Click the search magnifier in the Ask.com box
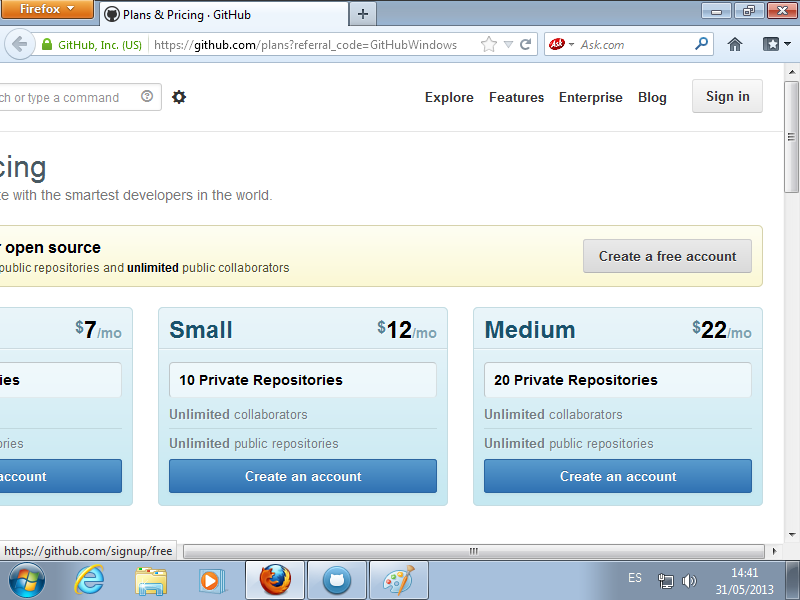 702,44
